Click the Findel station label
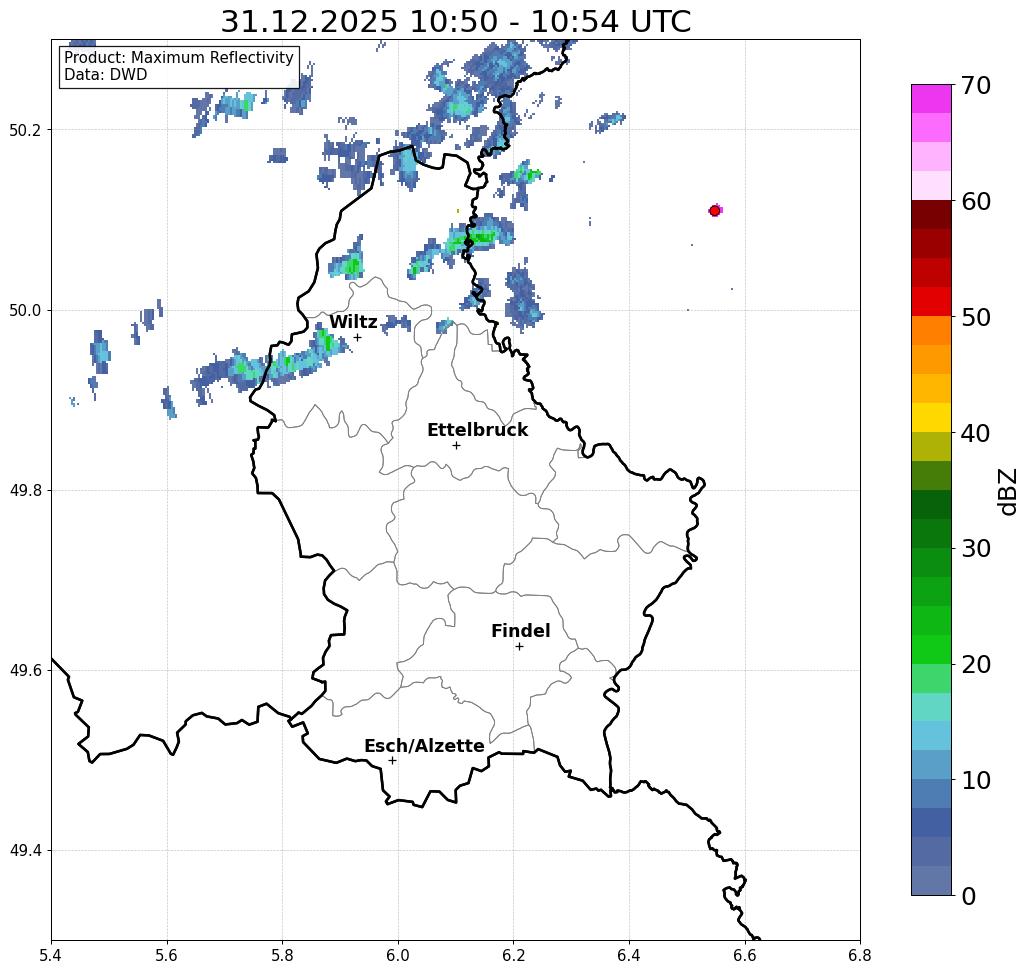This screenshot has height=973, width=1029. pos(521,631)
